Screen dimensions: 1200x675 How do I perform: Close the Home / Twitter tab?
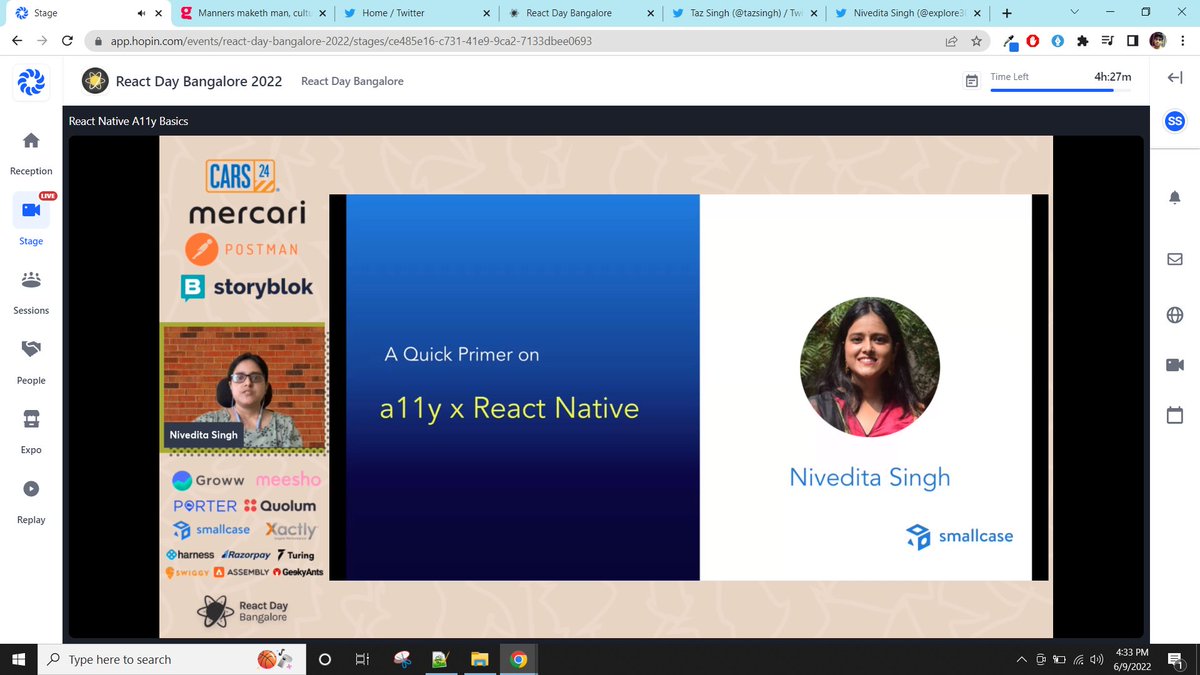[x=487, y=13]
